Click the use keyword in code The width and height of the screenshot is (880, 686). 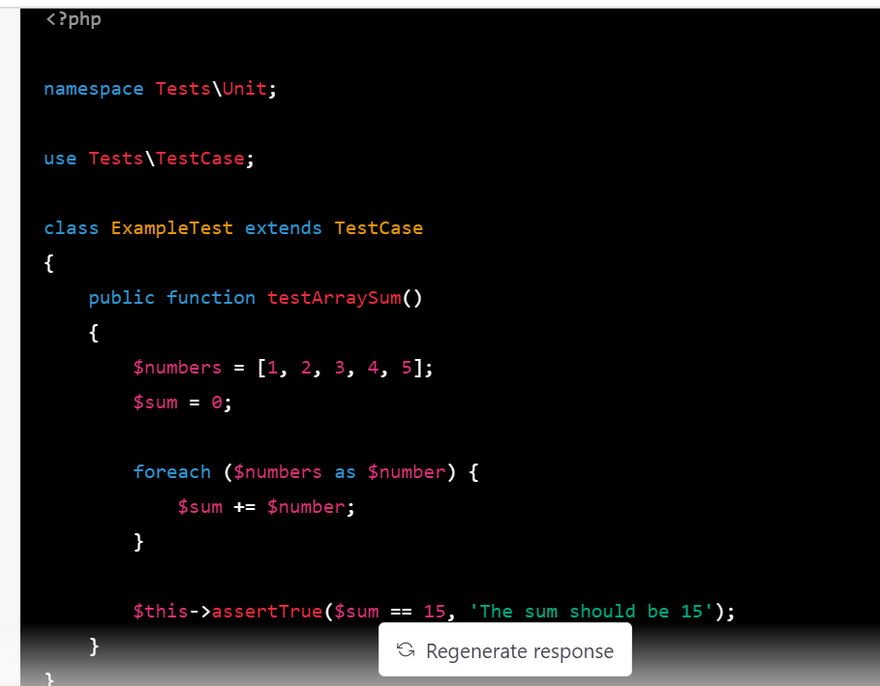[x=60, y=158]
